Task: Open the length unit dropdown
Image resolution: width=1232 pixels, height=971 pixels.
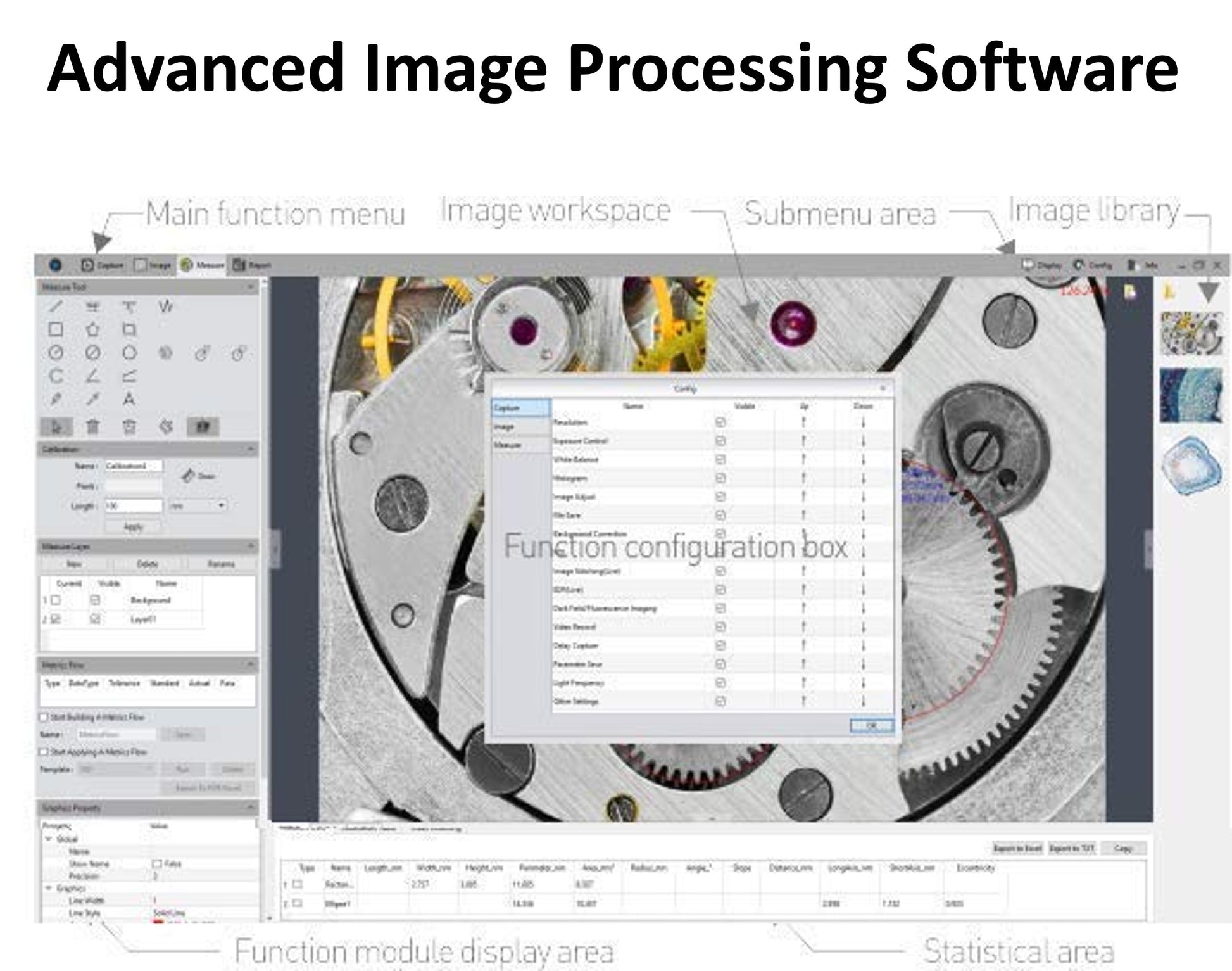Action: click(197, 505)
